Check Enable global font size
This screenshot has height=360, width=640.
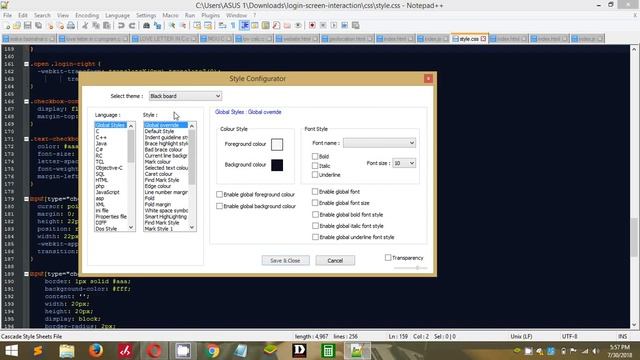point(315,202)
